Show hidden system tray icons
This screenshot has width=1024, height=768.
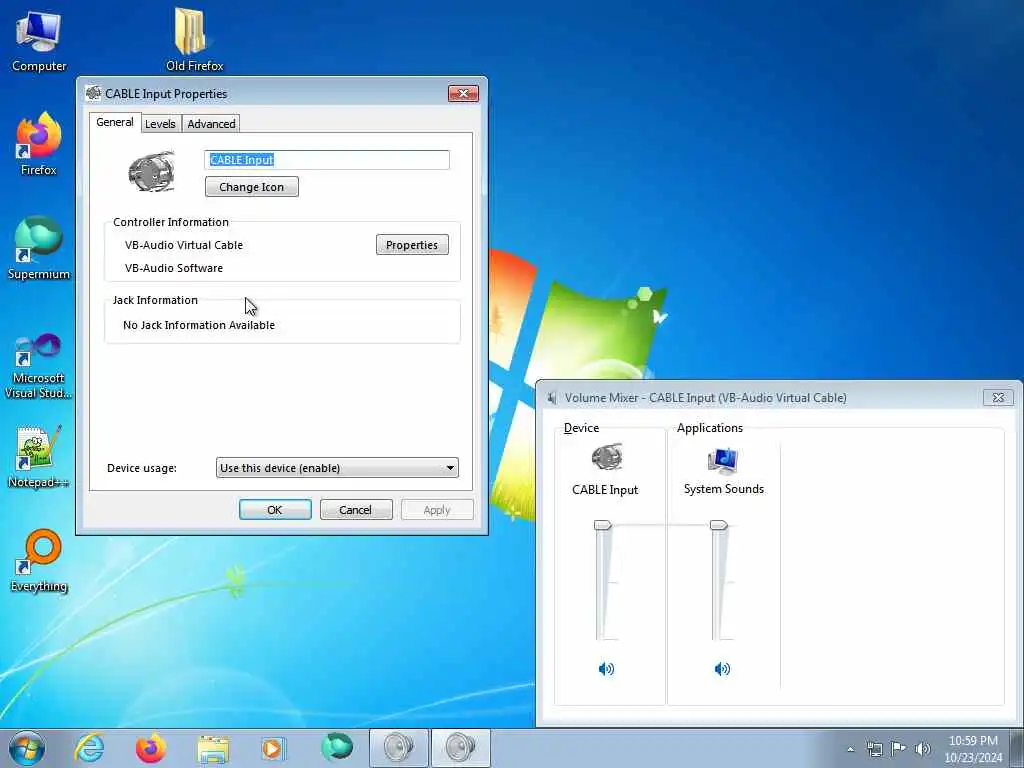[x=850, y=749]
